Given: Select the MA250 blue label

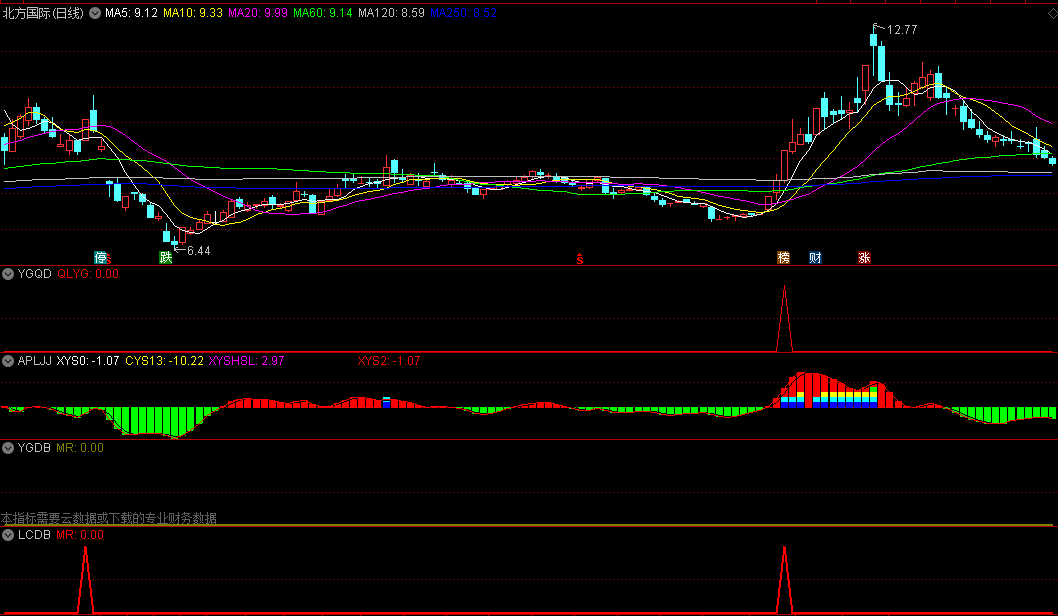Looking at the screenshot, I should (464, 13).
